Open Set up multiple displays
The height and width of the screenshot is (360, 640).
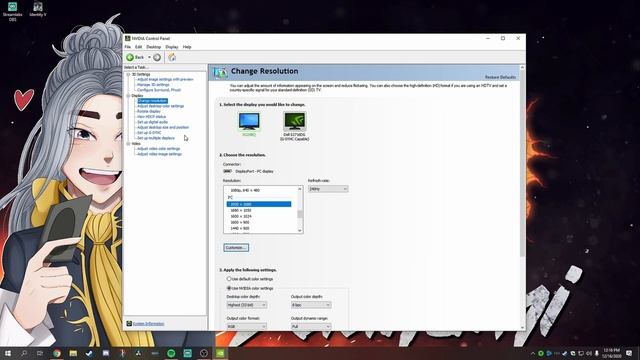(156, 138)
